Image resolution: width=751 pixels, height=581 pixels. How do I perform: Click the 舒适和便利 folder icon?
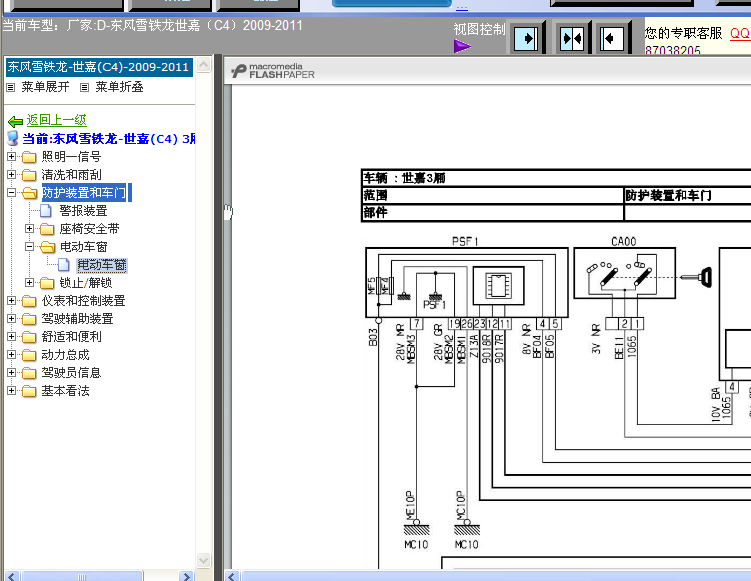point(29,337)
